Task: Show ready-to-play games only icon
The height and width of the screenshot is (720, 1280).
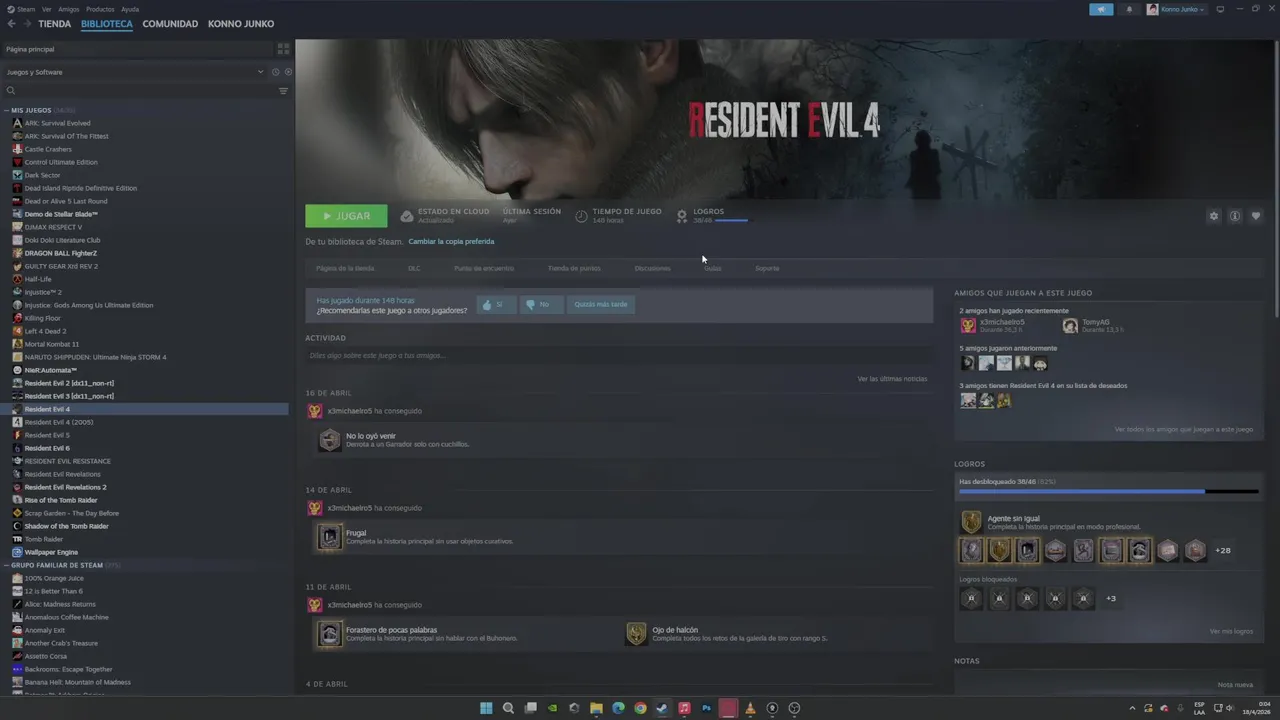Action: 288,72
